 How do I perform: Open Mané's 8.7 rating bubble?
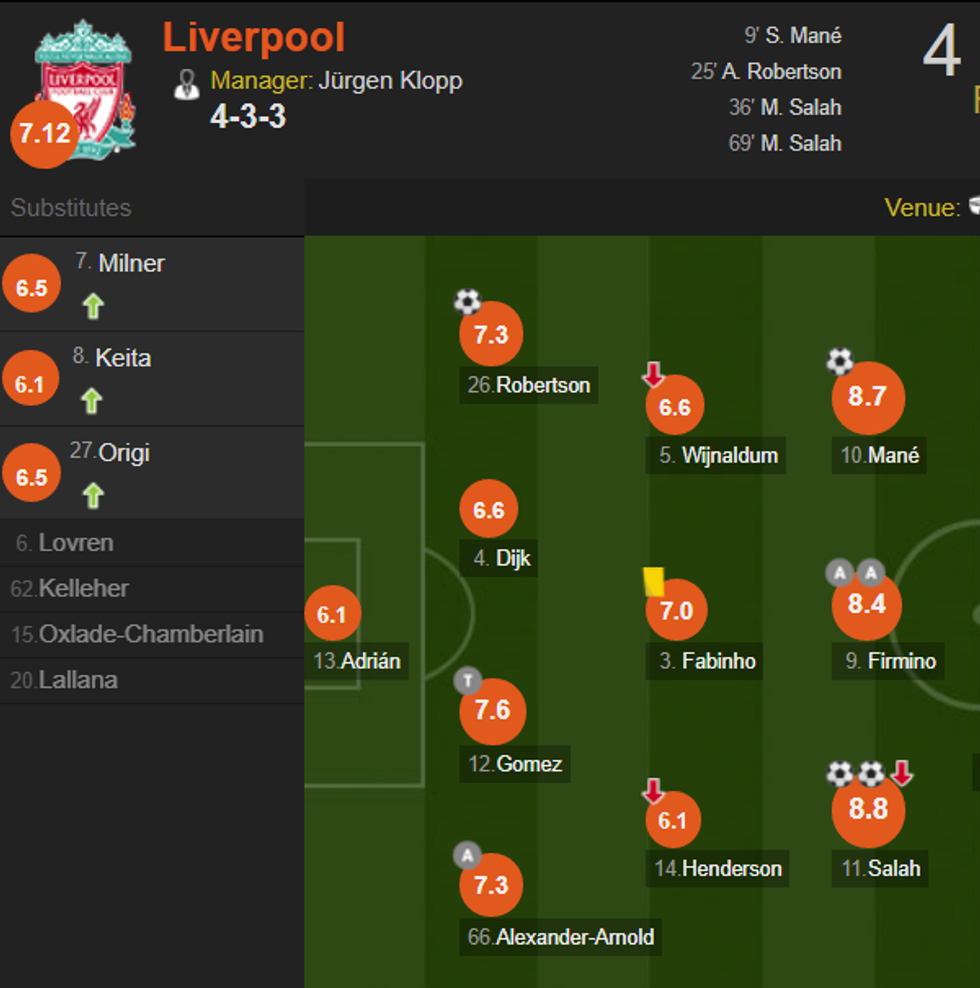(x=868, y=397)
